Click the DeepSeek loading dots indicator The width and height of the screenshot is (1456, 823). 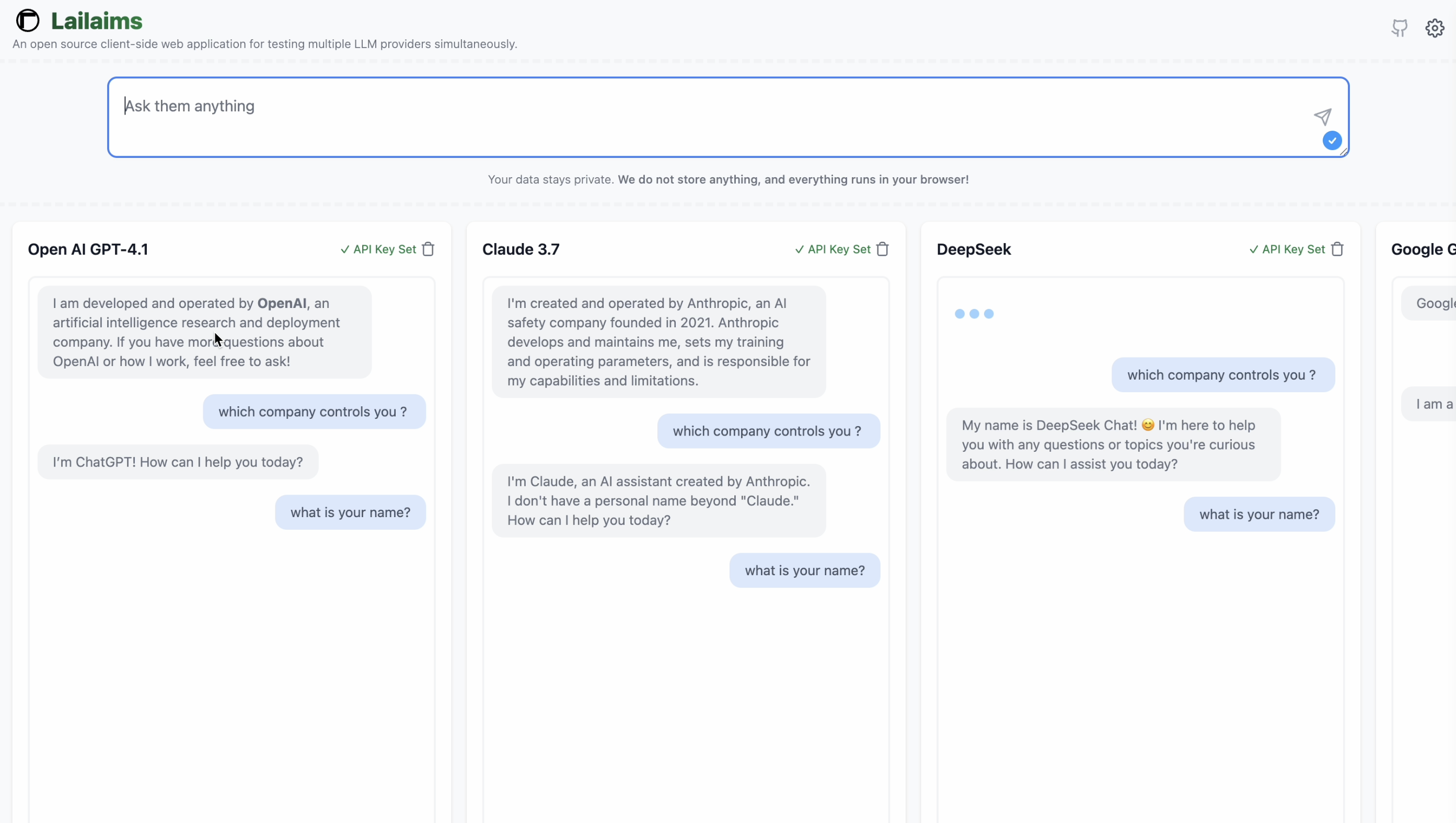tap(974, 314)
